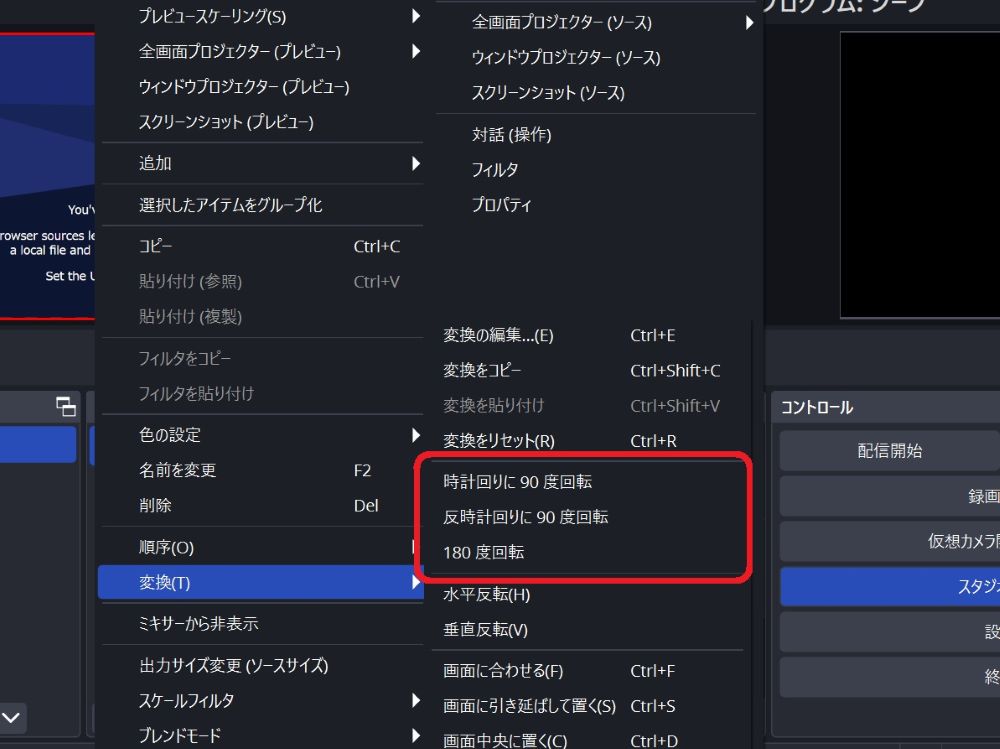Select 垂直反転(V)
1000x749 pixels.
point(588,630)
